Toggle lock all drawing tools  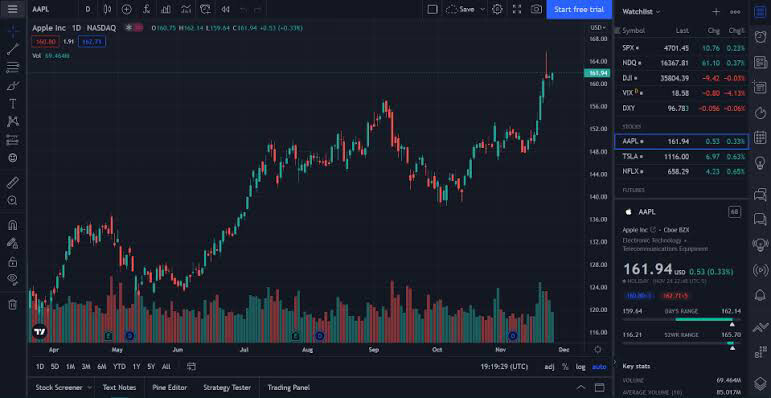tap(13, 262)
